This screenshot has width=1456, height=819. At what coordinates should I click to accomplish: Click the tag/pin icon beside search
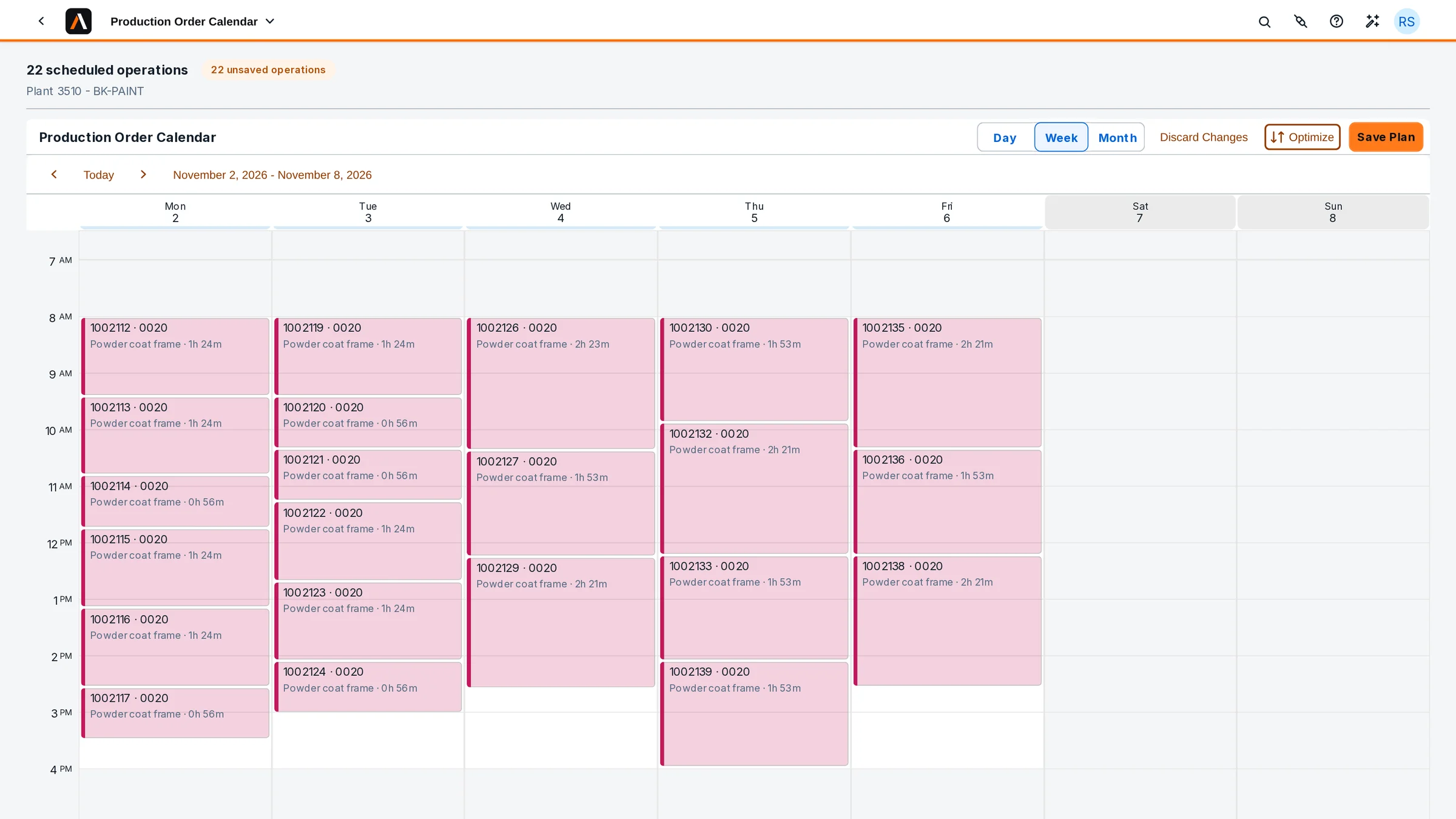[1301, 22]
